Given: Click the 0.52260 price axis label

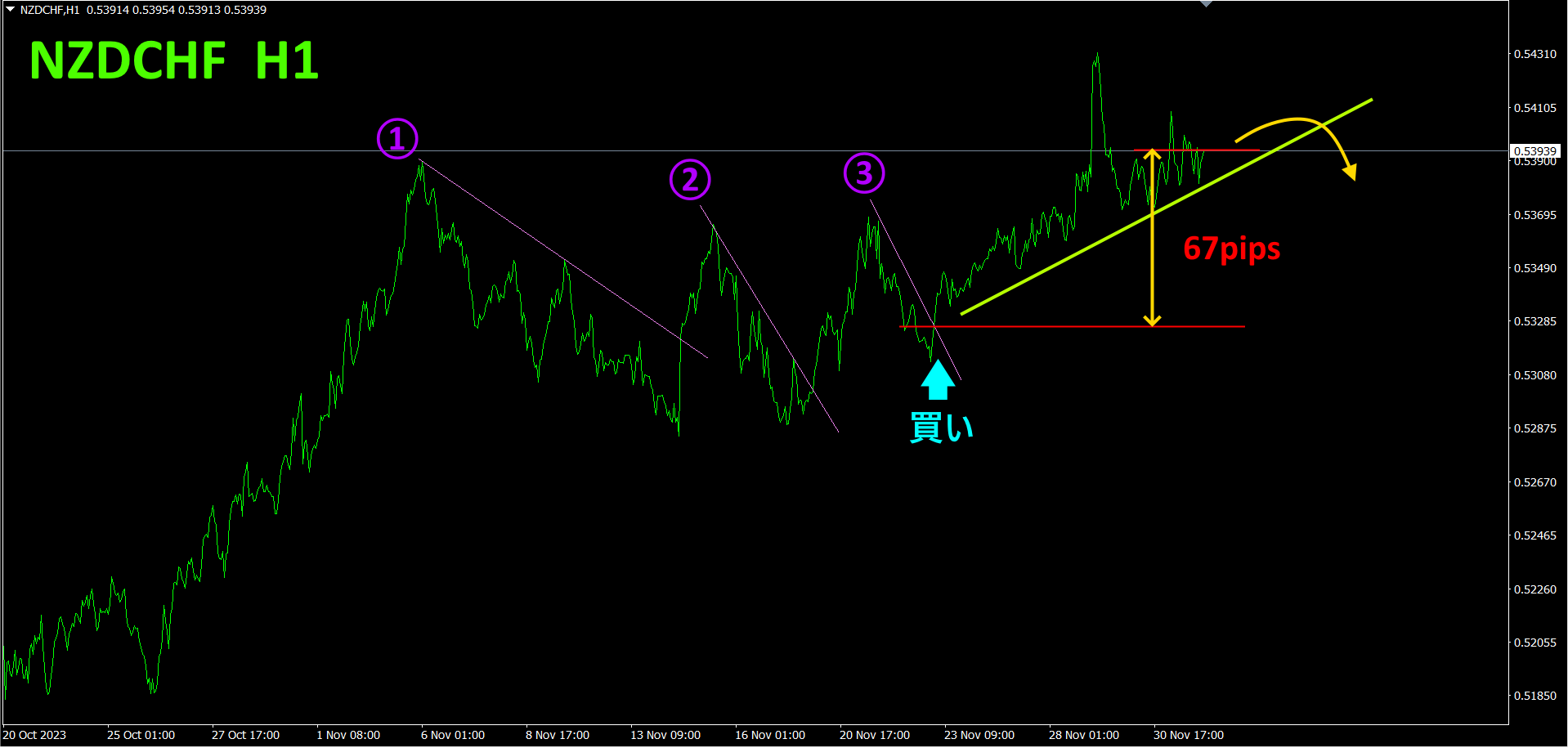Looking at the screenshot, I should 1535,589.
